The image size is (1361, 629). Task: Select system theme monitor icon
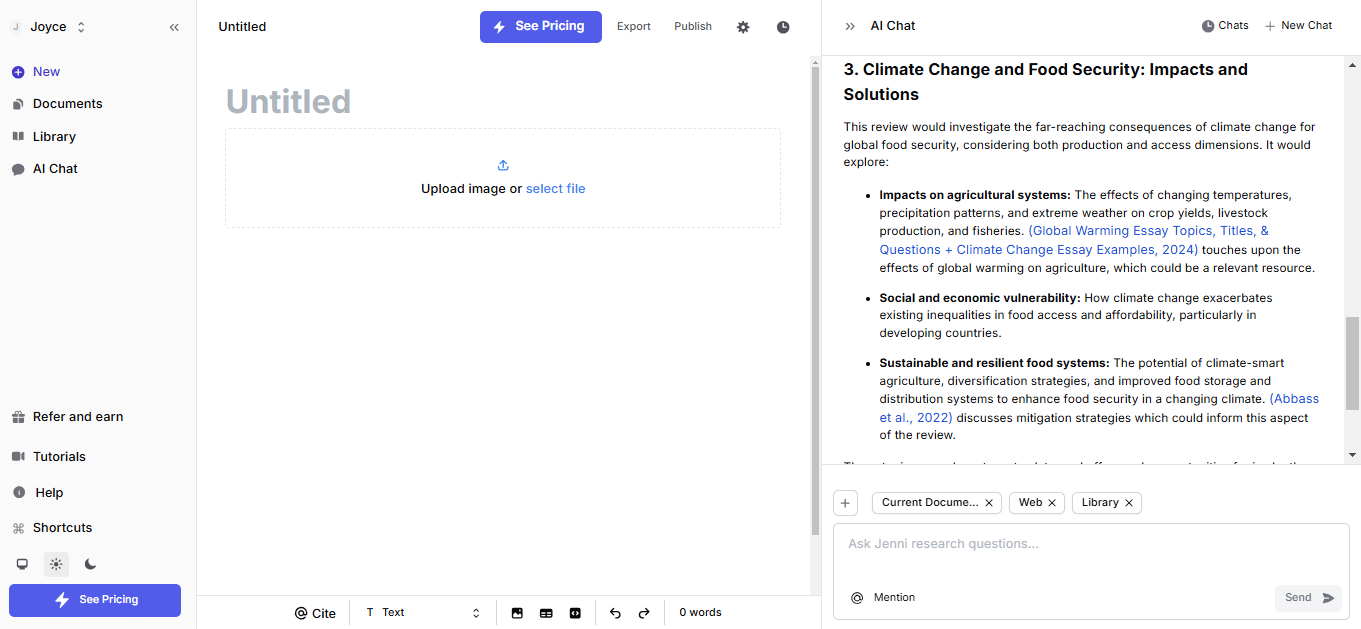coord(22,564)
